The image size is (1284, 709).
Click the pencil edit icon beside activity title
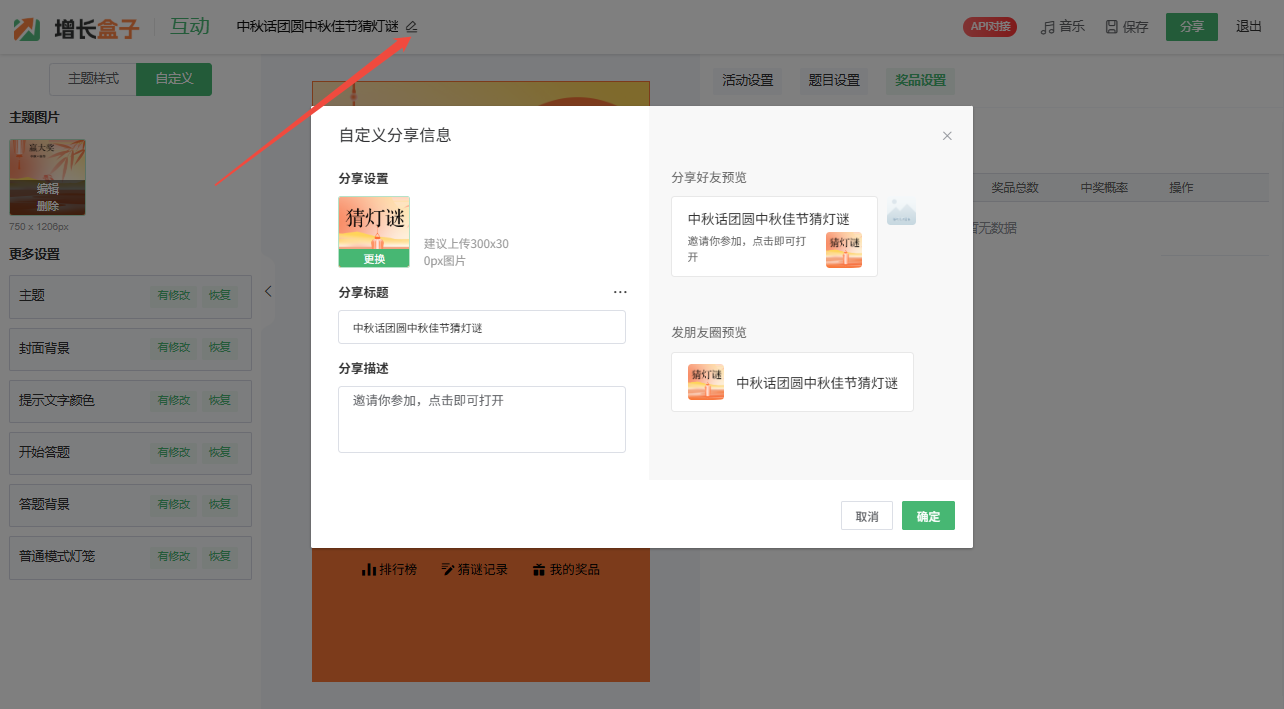412,27
